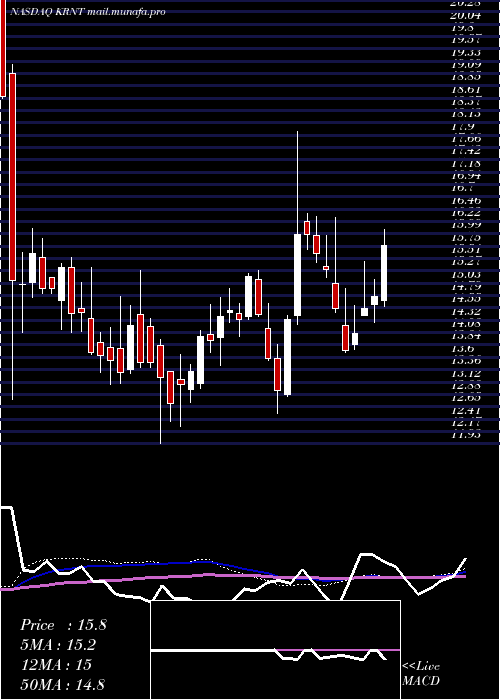Click the '12MA : 15' value

(x=56, y=664)
